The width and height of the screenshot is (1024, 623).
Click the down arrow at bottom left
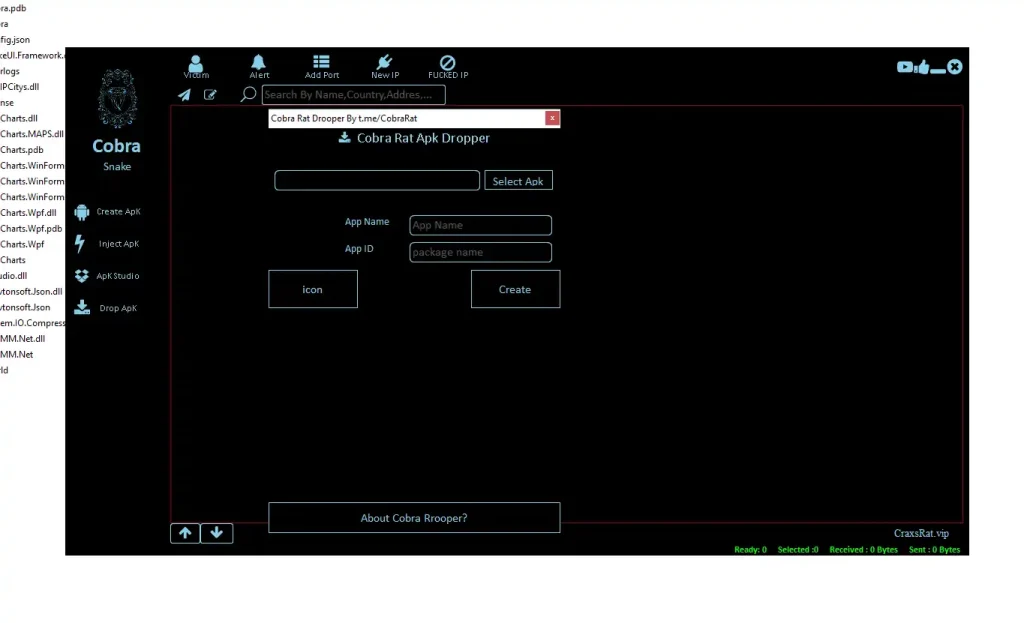[x=216, y=533]
